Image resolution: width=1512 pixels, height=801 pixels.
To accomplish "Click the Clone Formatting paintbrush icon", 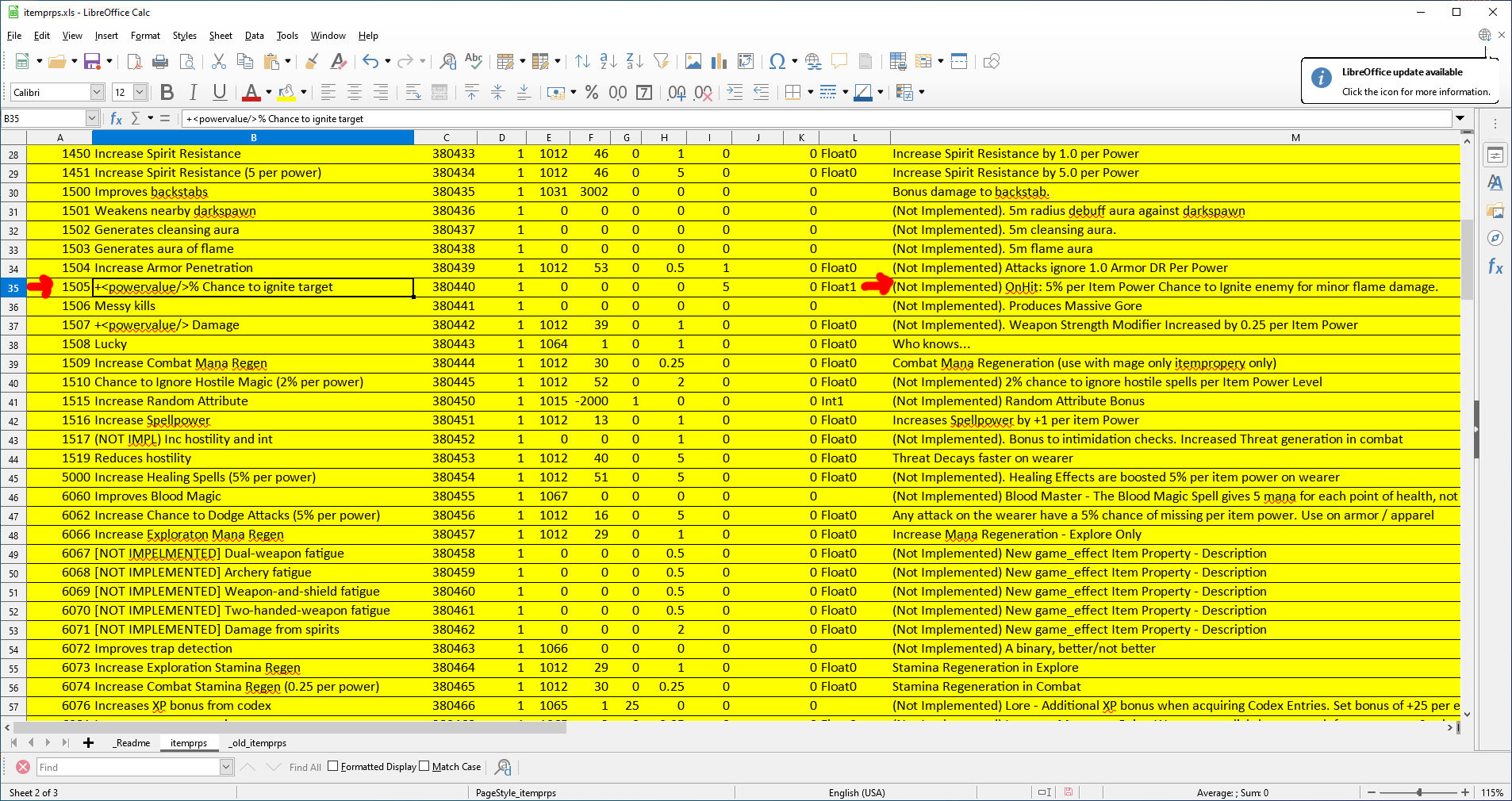I will [312, 61].
